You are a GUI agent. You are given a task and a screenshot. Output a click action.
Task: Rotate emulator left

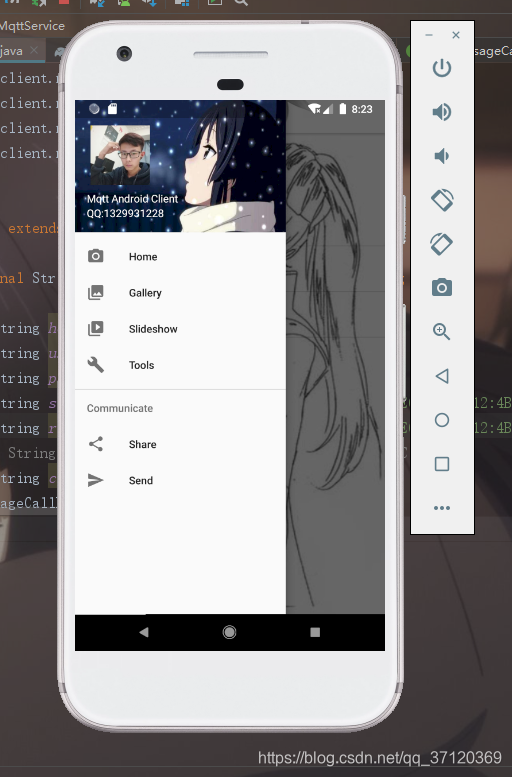(x=442, y=200)
